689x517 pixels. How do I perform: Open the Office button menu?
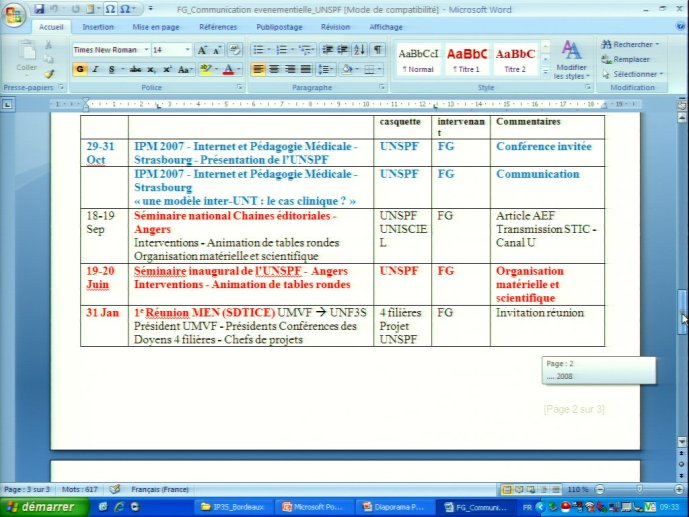coord(13,15)
